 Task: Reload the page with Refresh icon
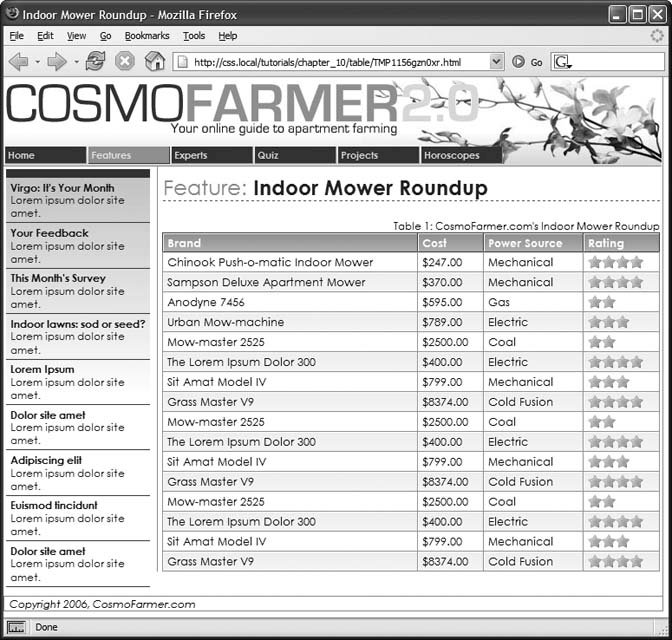pyautogui.click(x=95, y=61)
